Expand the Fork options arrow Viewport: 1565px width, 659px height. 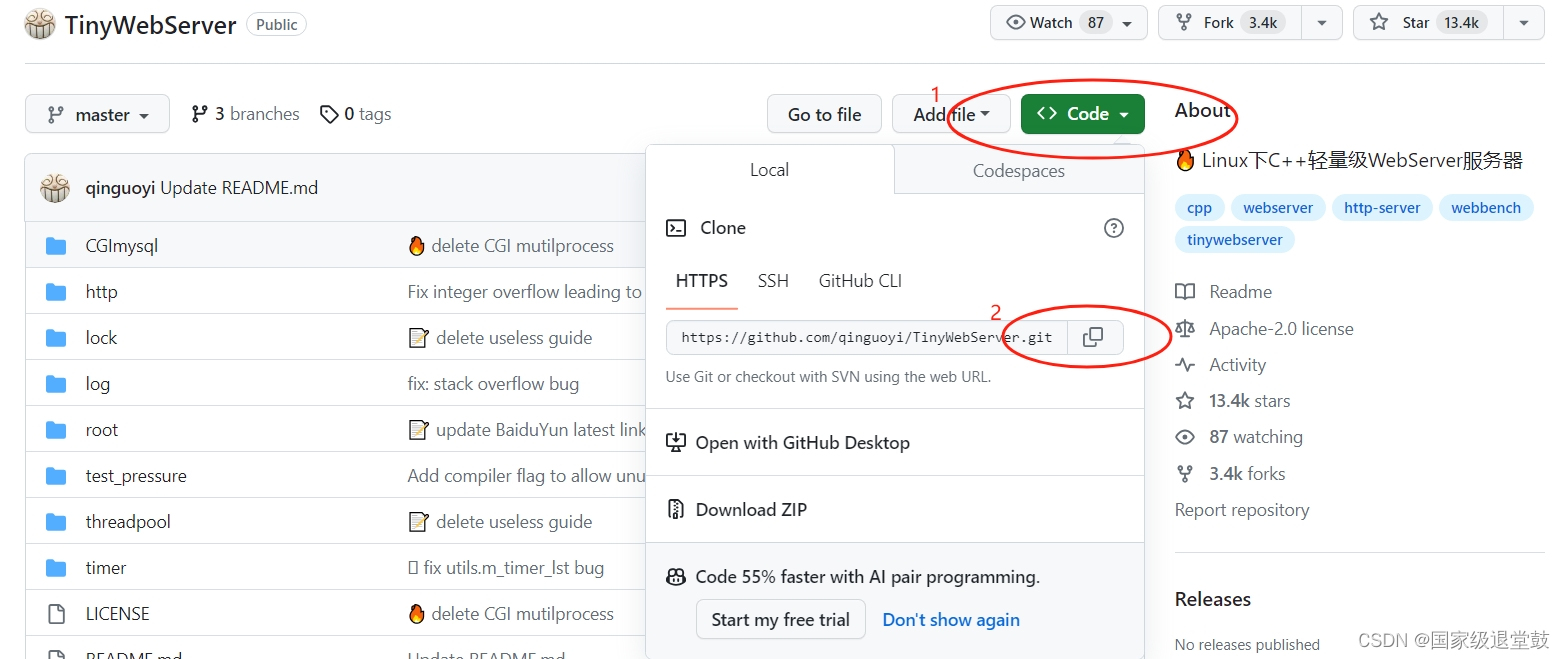(x=1321, y=23)
